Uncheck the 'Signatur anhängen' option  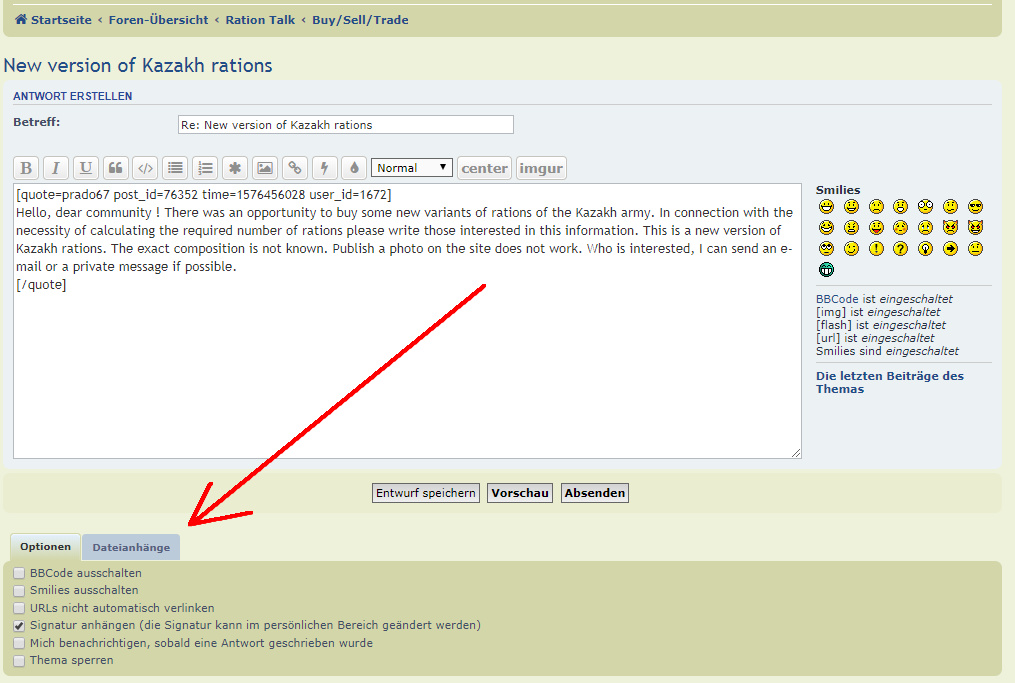coord(19,626)
